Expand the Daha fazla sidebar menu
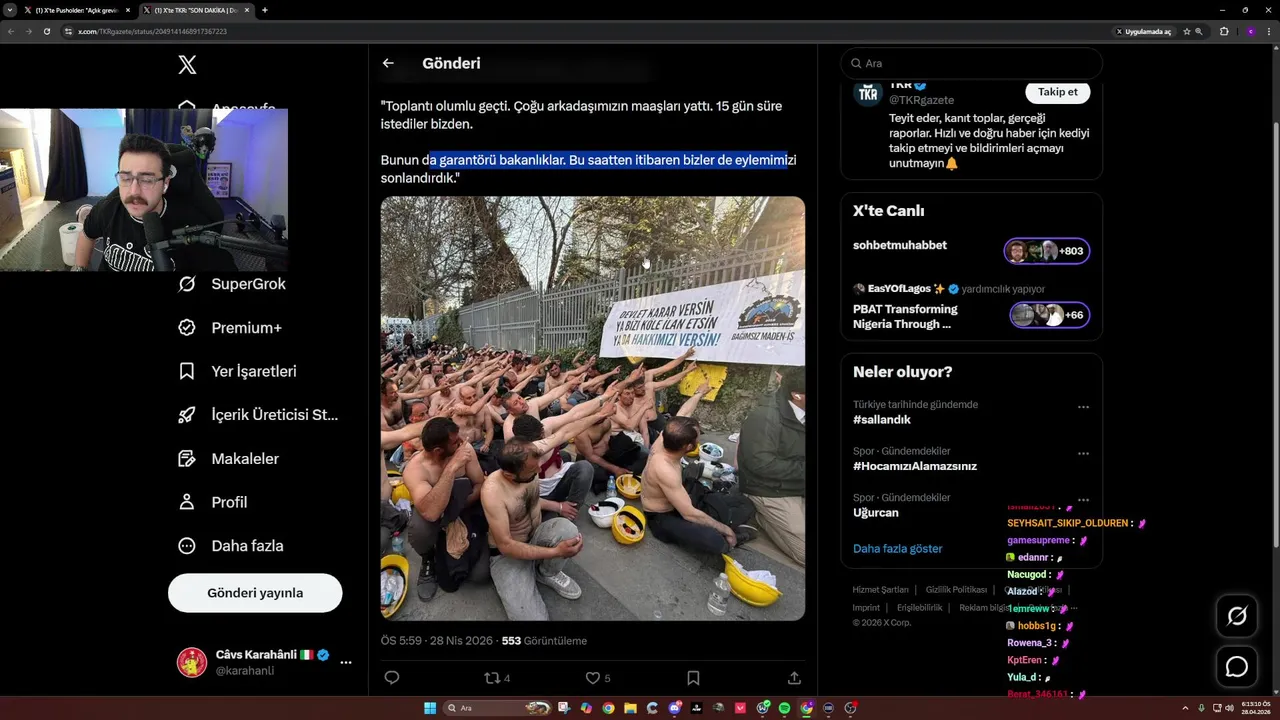 pos(230,546)
